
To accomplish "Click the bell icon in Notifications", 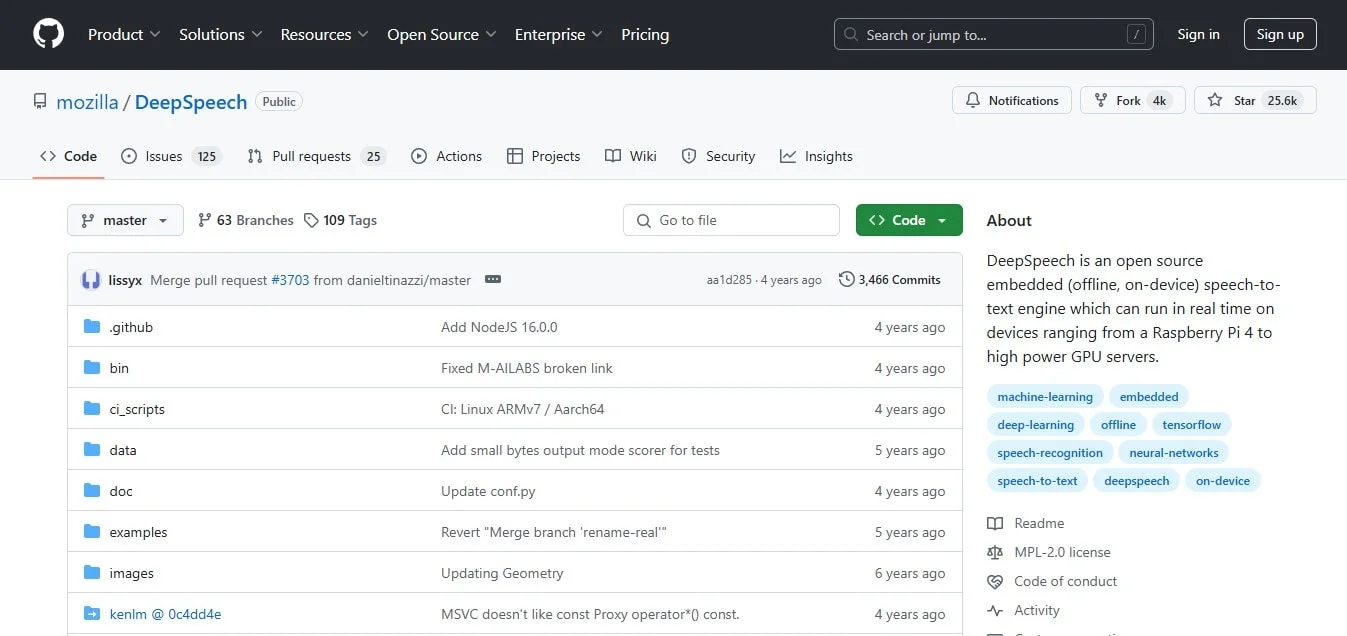I will (973, 101).
